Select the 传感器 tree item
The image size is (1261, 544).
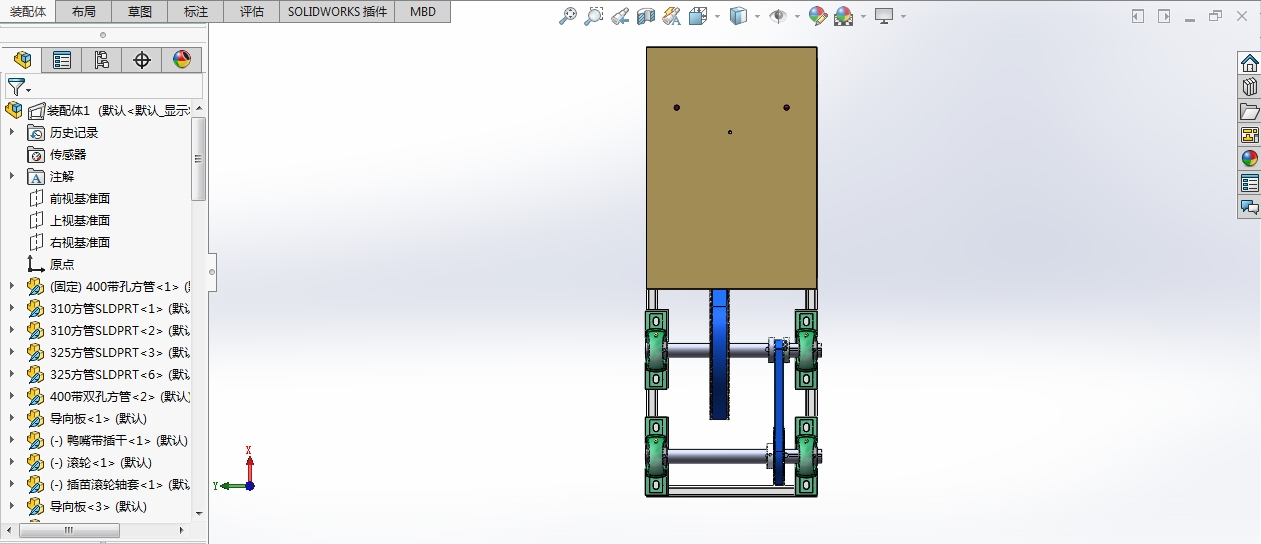pos(68,154)
